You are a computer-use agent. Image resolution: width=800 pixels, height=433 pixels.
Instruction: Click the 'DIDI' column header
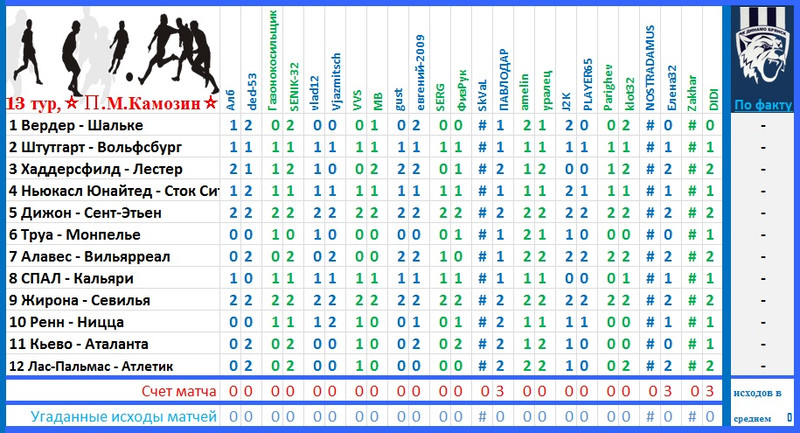pos(713,99)
